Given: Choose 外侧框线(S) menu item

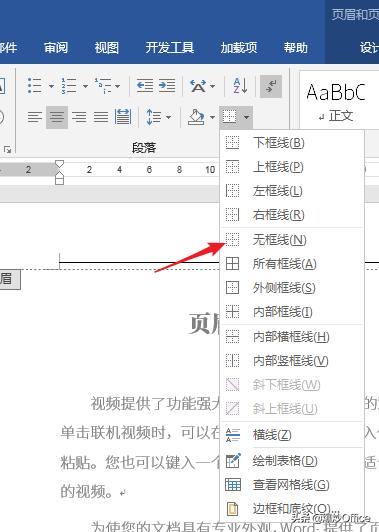Looking at the screenshot, I should [x=292, y=288].
